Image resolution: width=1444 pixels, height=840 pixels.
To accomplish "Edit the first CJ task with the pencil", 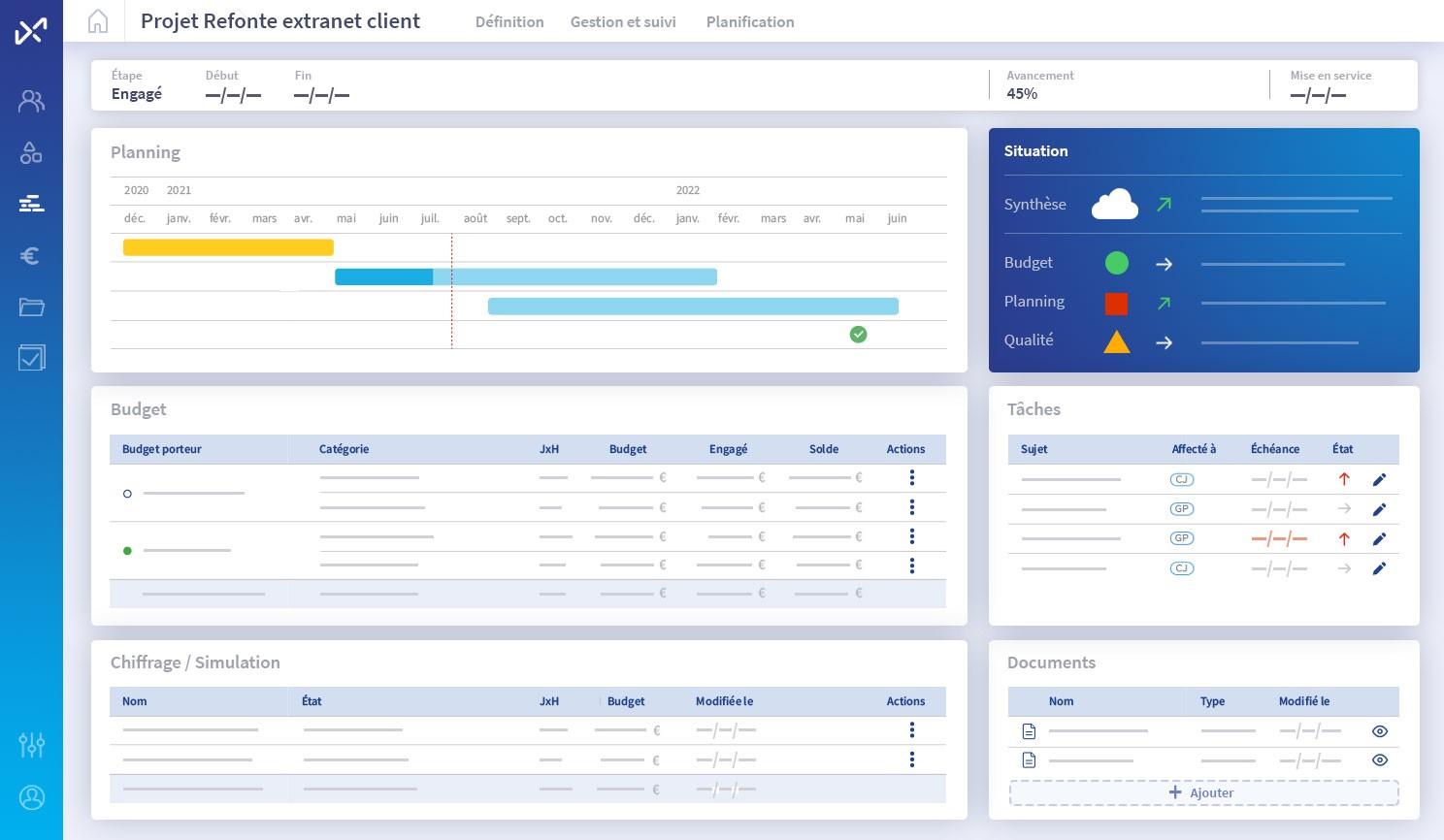I will click(1379, 479).
